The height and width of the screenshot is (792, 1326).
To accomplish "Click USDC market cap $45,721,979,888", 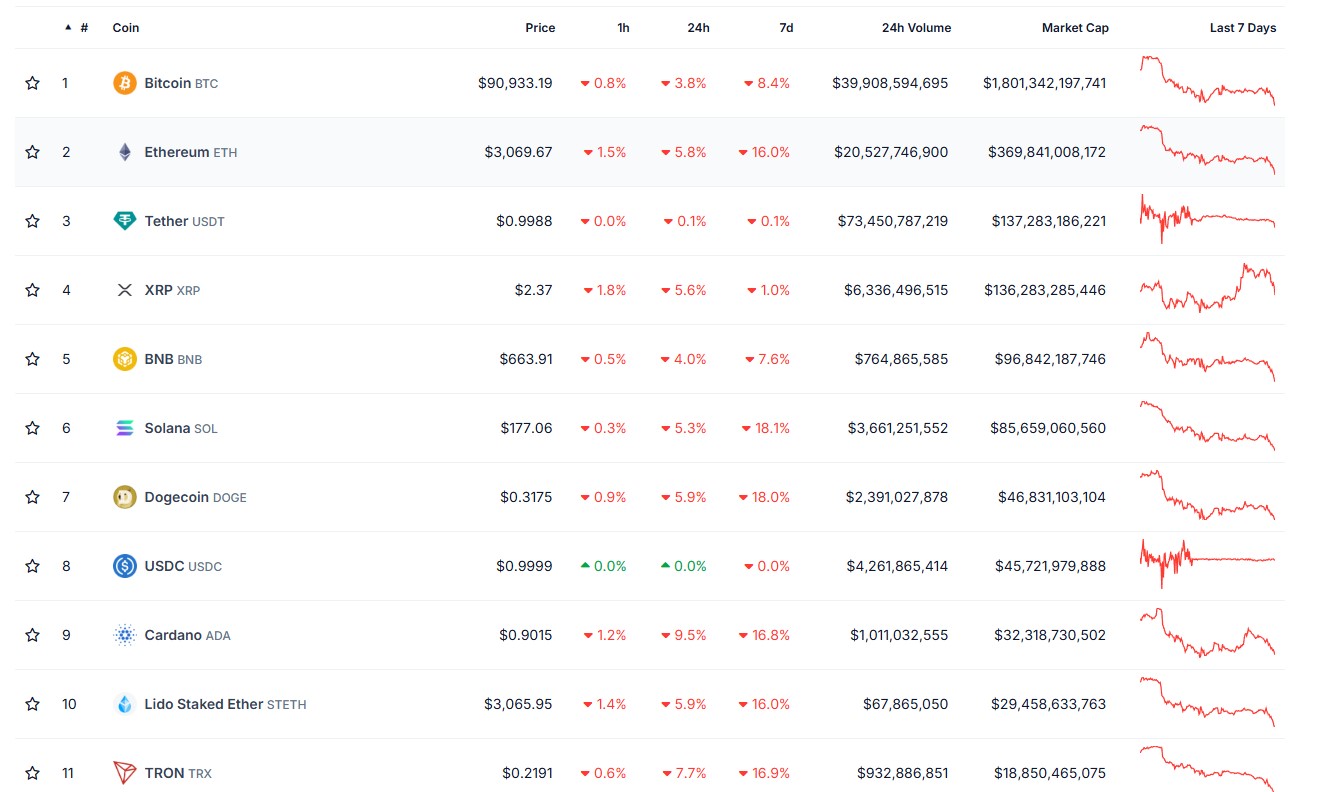I will [x=1050, y=566].
